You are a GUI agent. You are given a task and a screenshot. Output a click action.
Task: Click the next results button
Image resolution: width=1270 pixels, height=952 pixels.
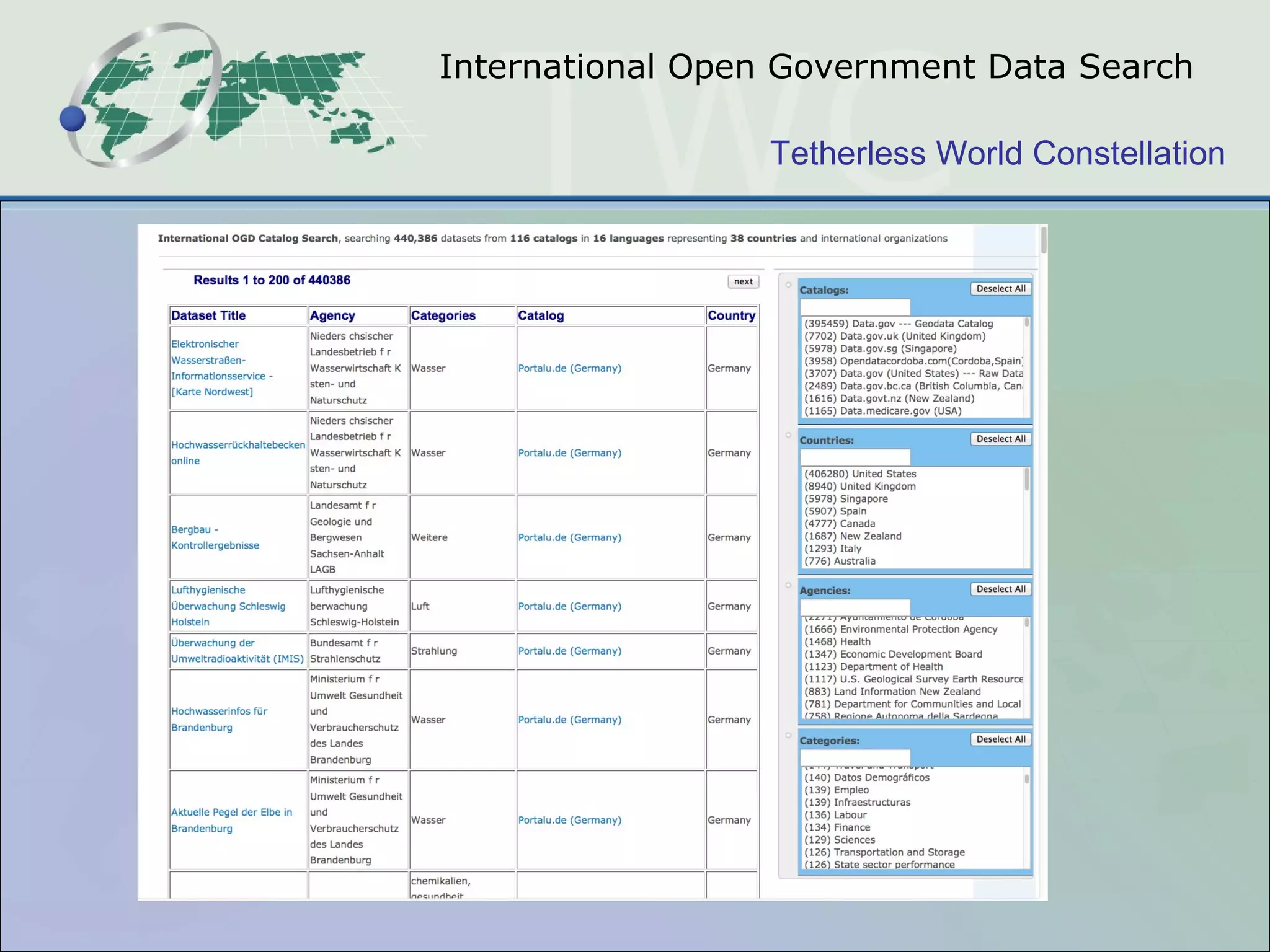tap(743, 281)
